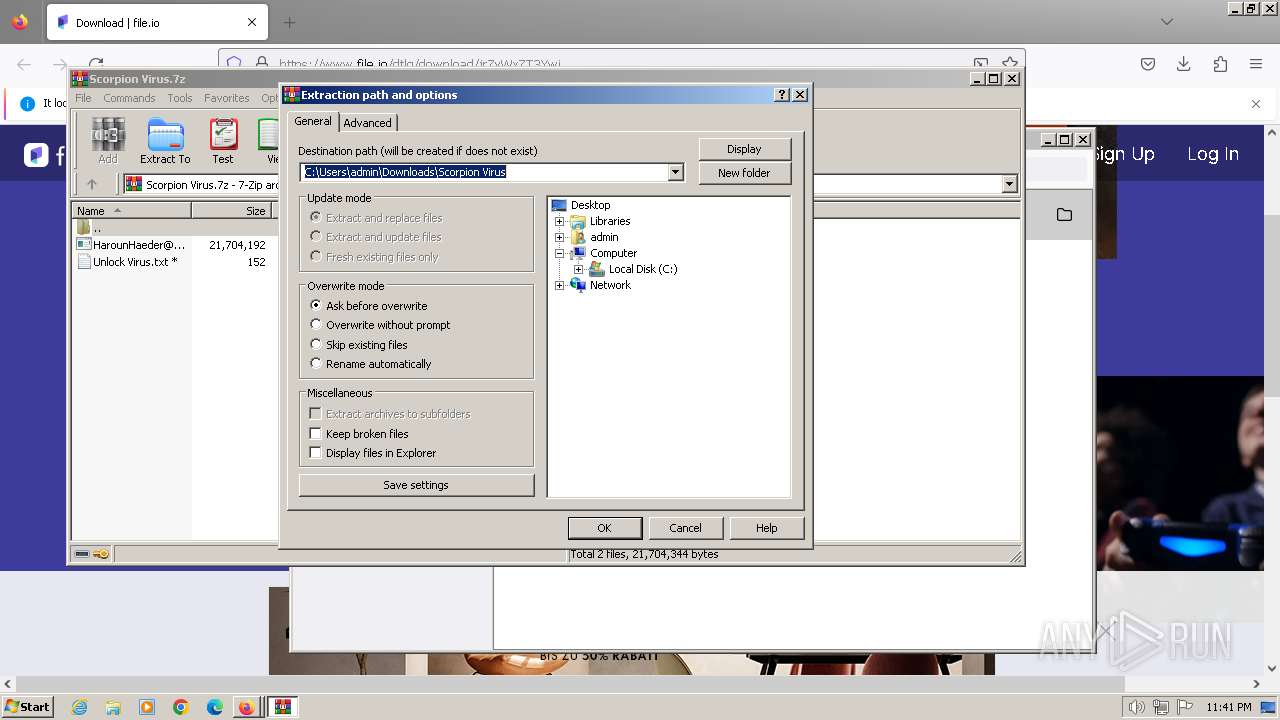Click the Save settings button
This screenshot has height=720, width=1280.
416,485
